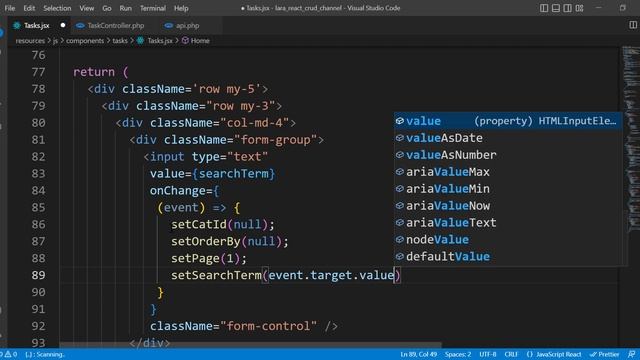Viewport: 640px width, 360px height.
Task: Open the Terminal menu
Action: tap(153, 8)
